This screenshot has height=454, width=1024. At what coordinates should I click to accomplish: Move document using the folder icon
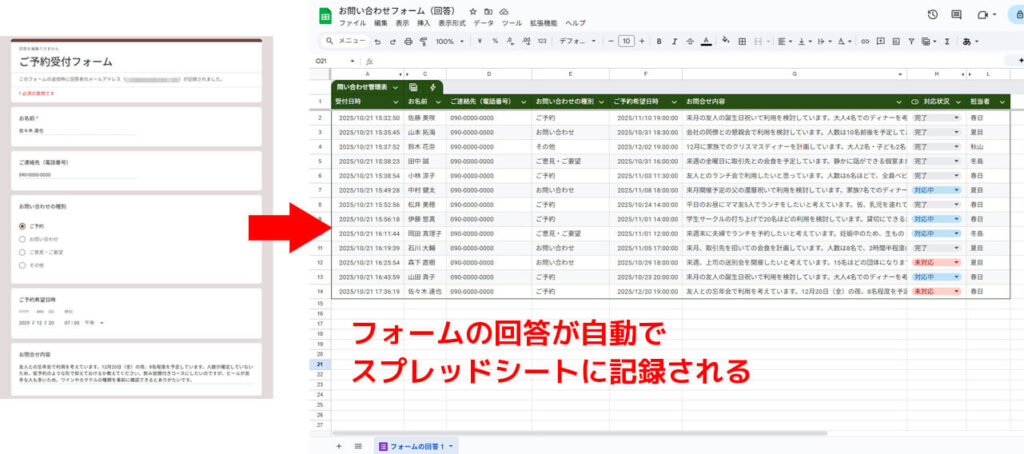coord(488,12)
